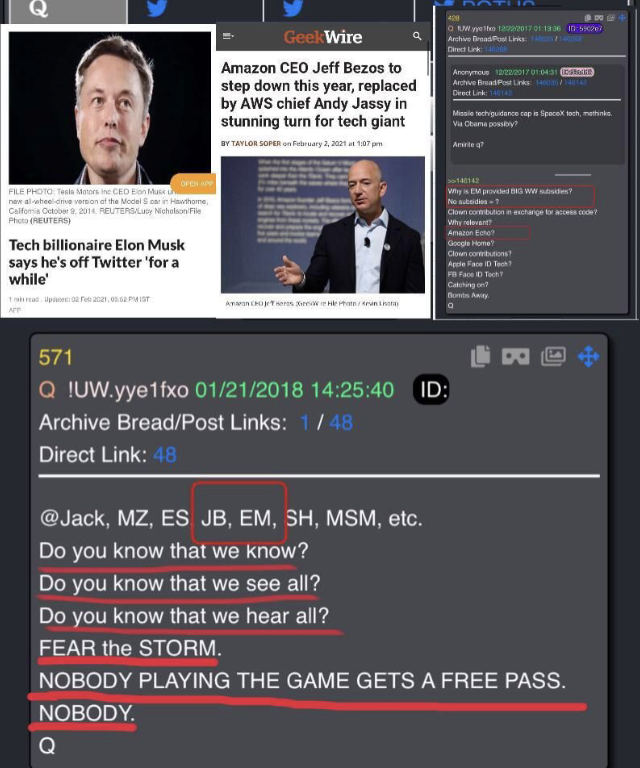Open the GeekWire hamburger menu
The width and height of the screenshot is (640, 768).
click(x=228, y=36)
